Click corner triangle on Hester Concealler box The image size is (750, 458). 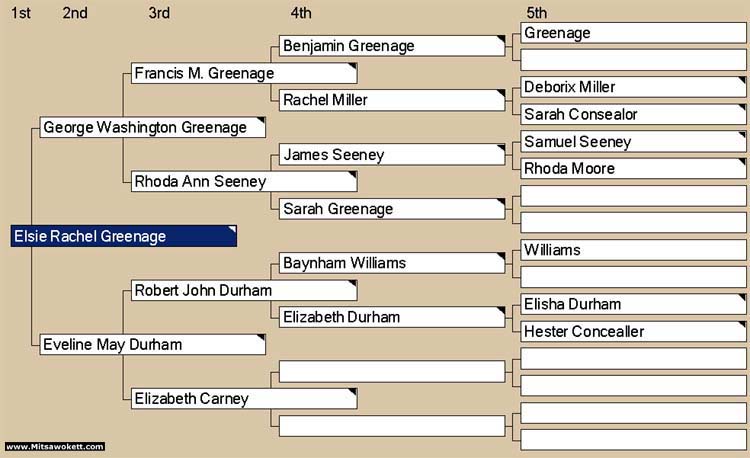tap(742, 324)
